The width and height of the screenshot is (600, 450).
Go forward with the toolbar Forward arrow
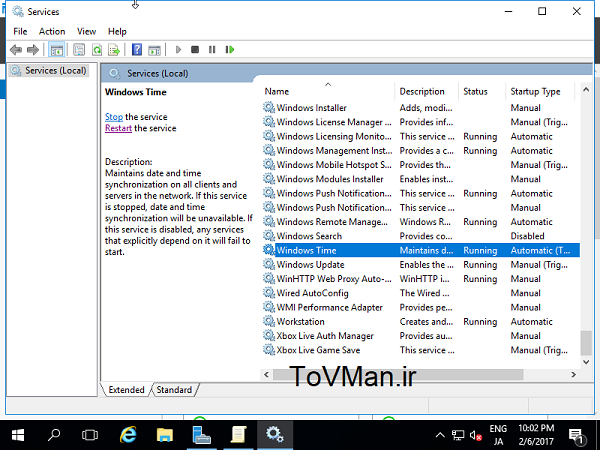point(33,50)
